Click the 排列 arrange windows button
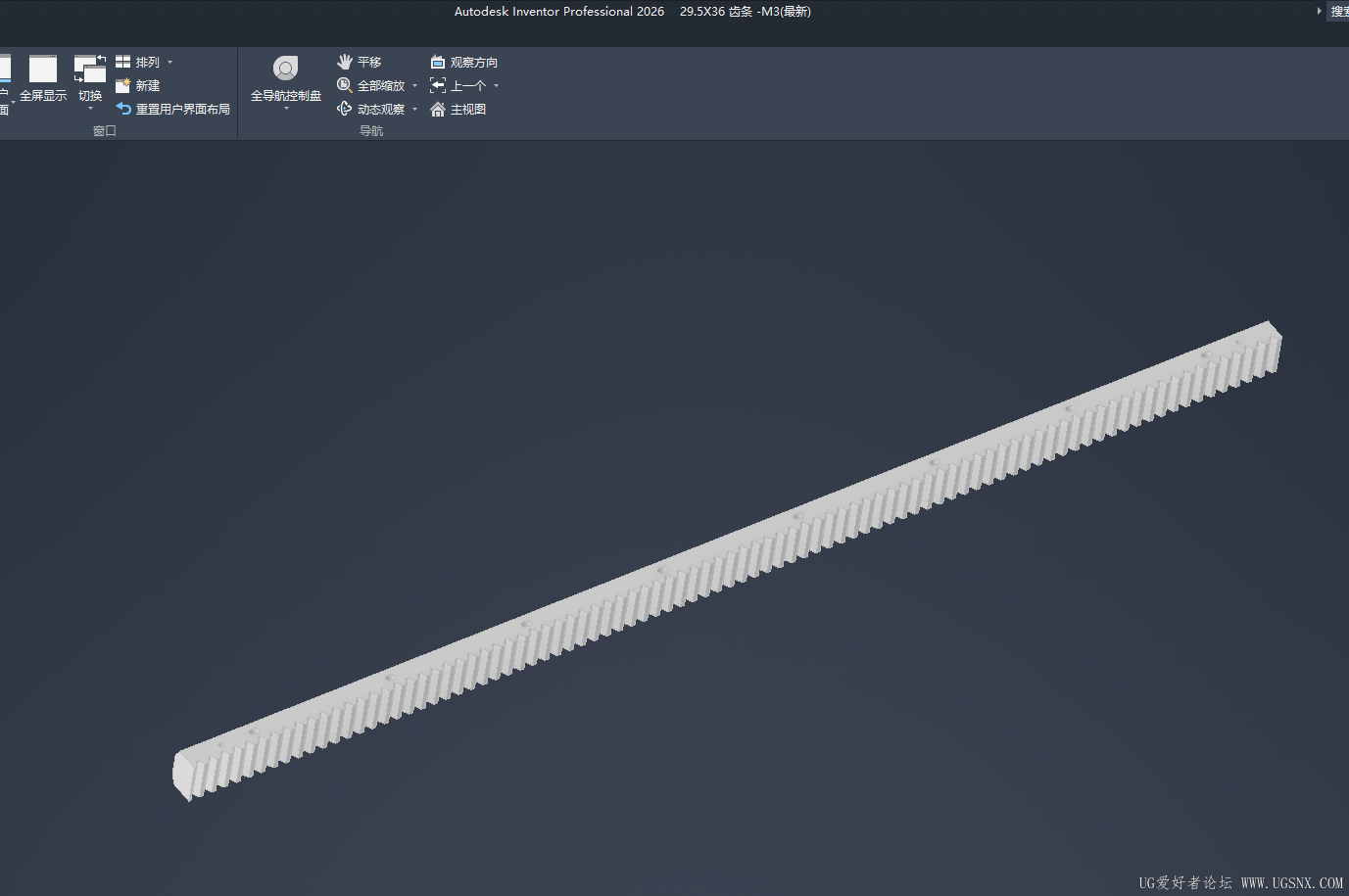The height and width of the screenshot is (896, 1349). coord(138,62)
